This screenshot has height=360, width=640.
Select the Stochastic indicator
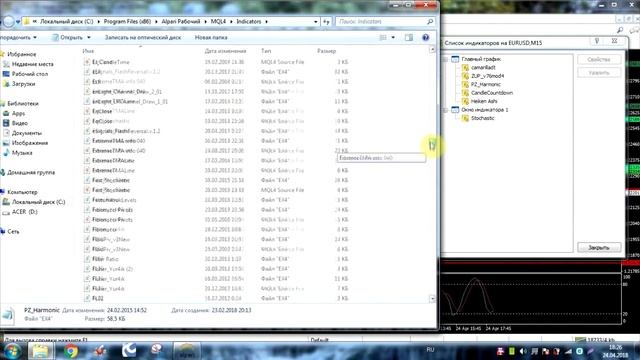point(482,118)
